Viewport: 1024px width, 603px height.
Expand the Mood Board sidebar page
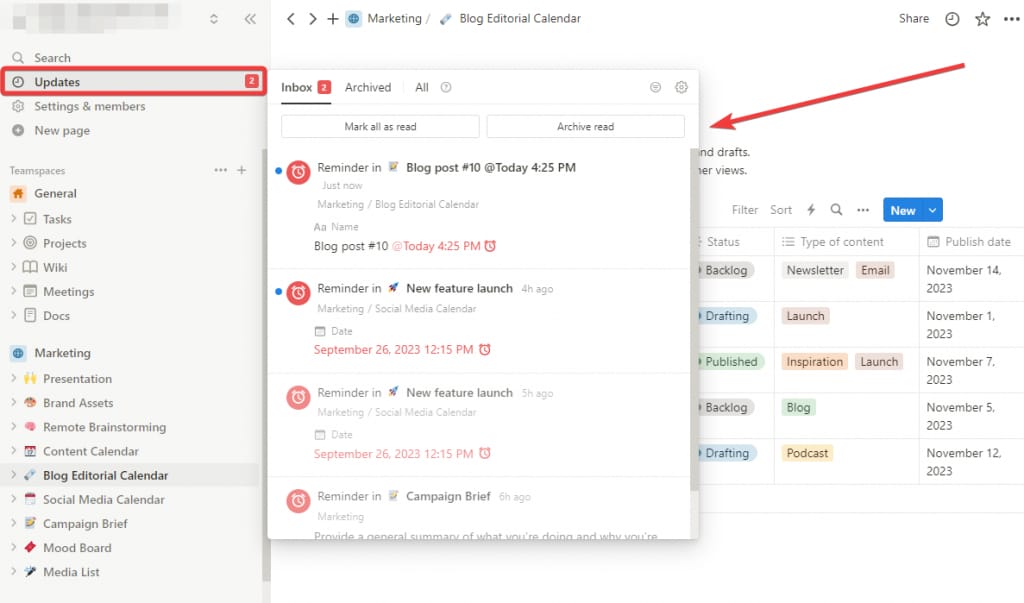(x=13, y=548)
